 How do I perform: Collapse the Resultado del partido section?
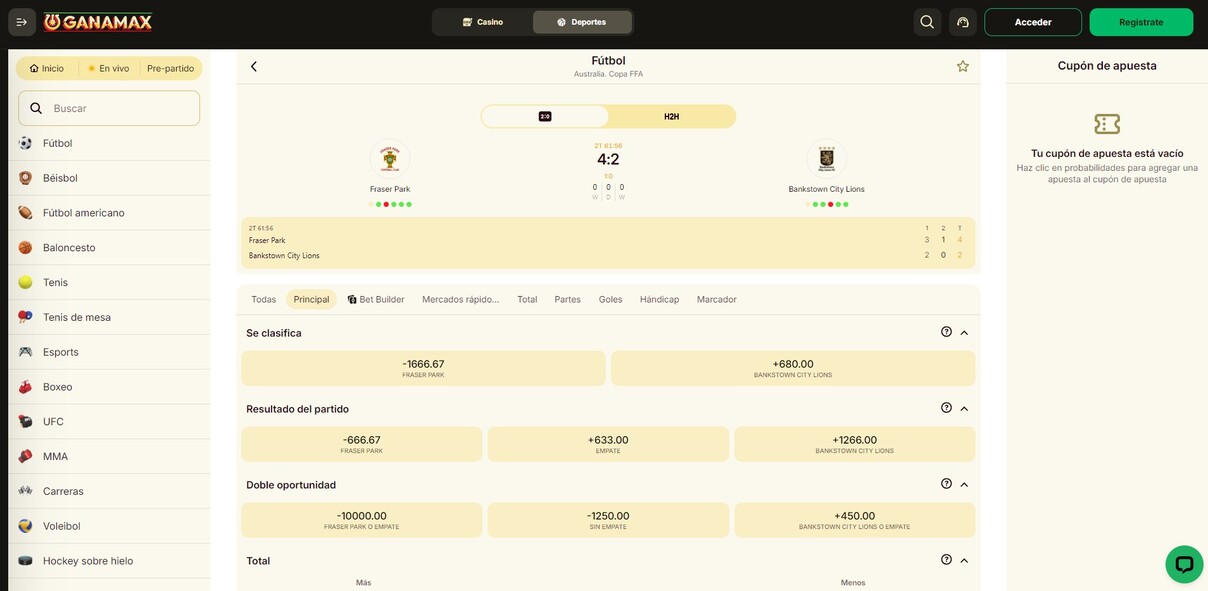964,408
